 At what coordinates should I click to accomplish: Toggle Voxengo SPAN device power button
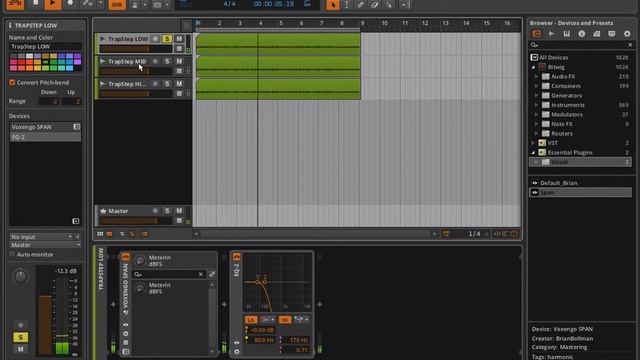(125, 257)
